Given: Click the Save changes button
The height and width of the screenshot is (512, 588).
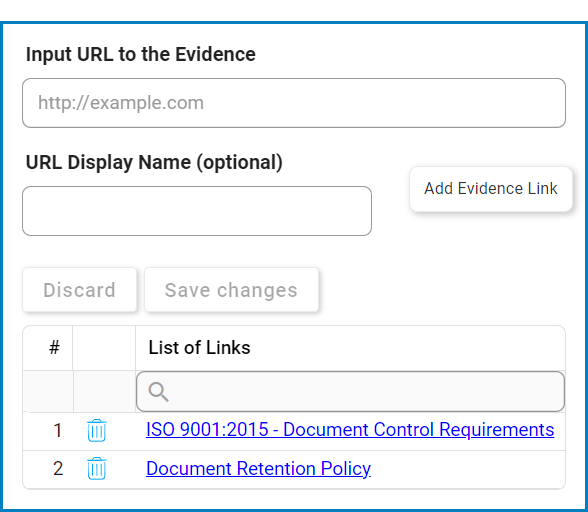Looking at the screenshot, I should 231,290.
